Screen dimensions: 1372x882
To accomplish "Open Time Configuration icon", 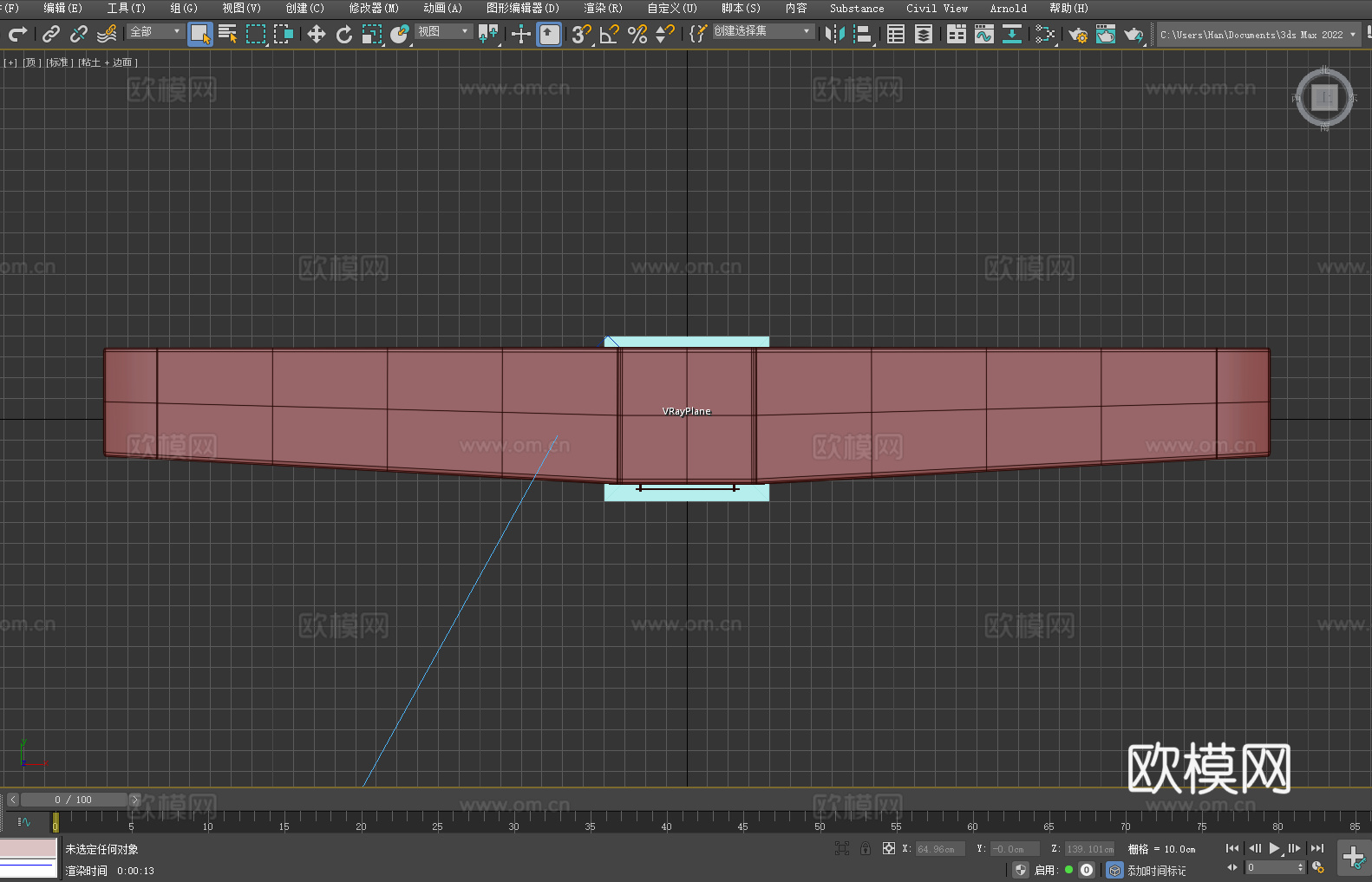I will click(x=1318, y=867).
